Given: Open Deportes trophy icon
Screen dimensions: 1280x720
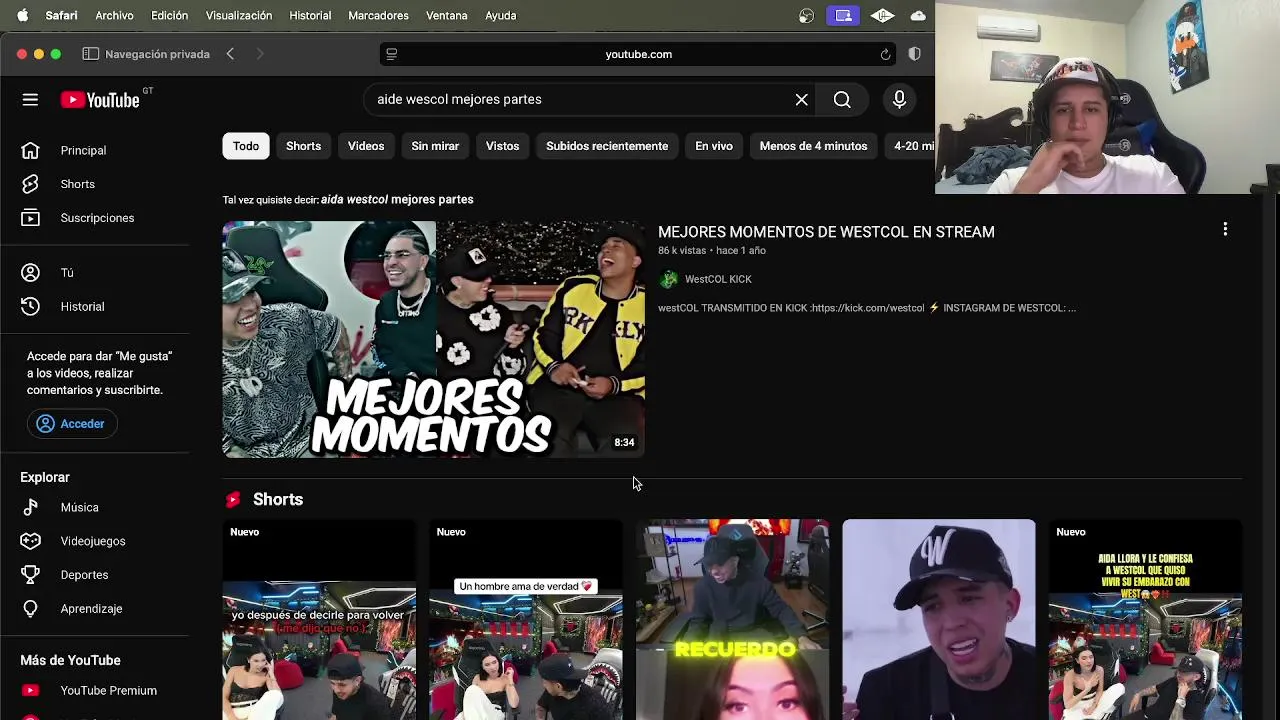Looking at the screenshot, I should (30, 575).
